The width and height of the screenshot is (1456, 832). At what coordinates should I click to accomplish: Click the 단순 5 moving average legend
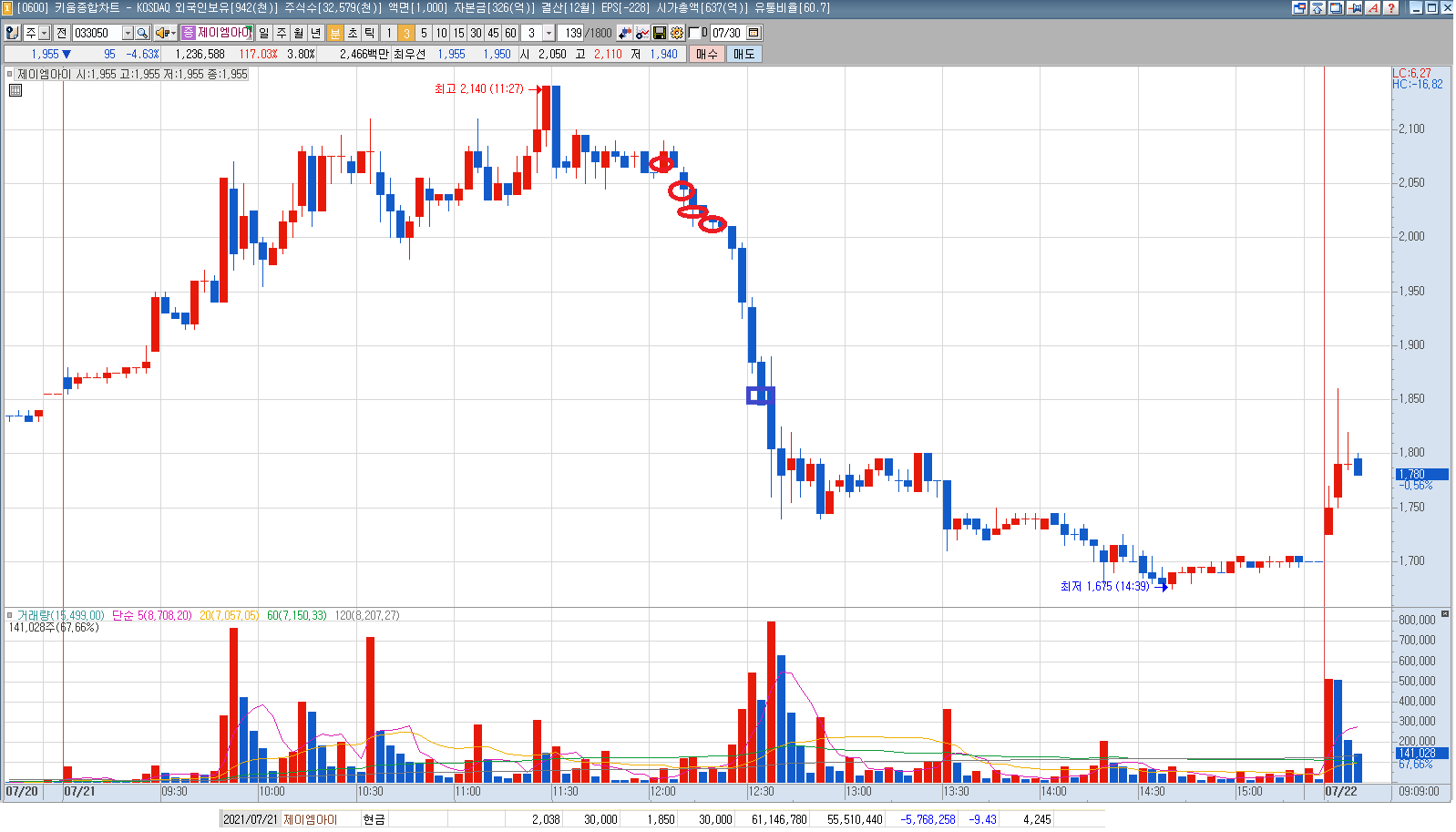coord(152,615)
